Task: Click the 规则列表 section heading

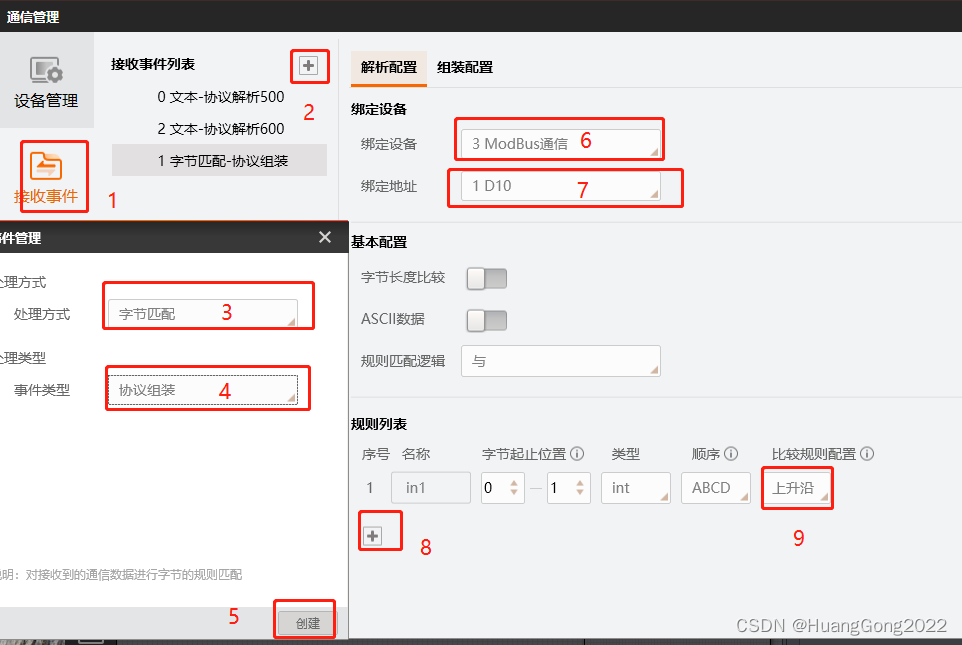Action: click(379, 424)
